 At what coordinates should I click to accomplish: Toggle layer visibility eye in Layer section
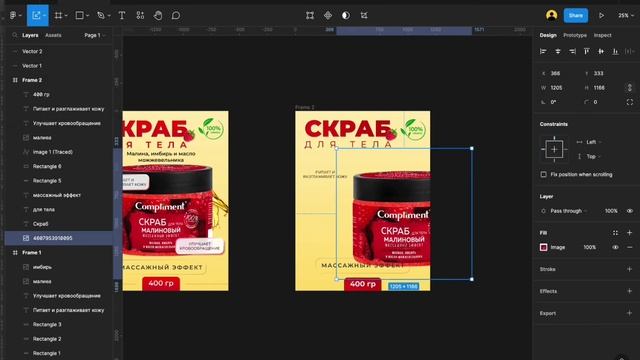point(629,211)
